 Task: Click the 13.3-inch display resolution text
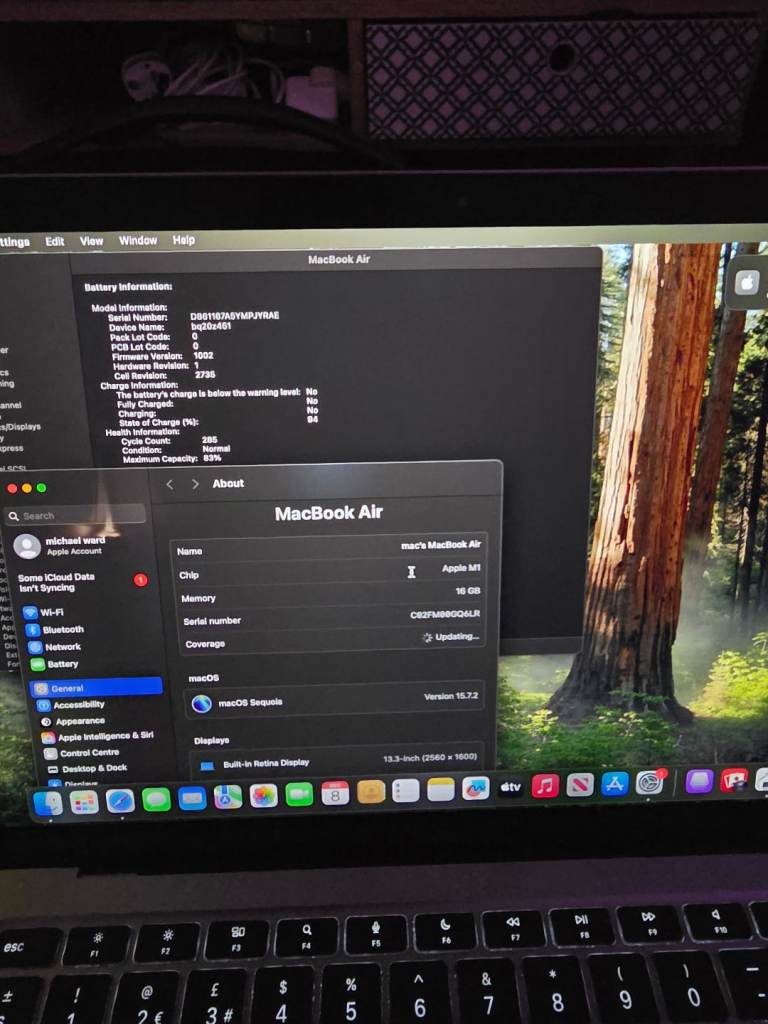pos(430,758)
